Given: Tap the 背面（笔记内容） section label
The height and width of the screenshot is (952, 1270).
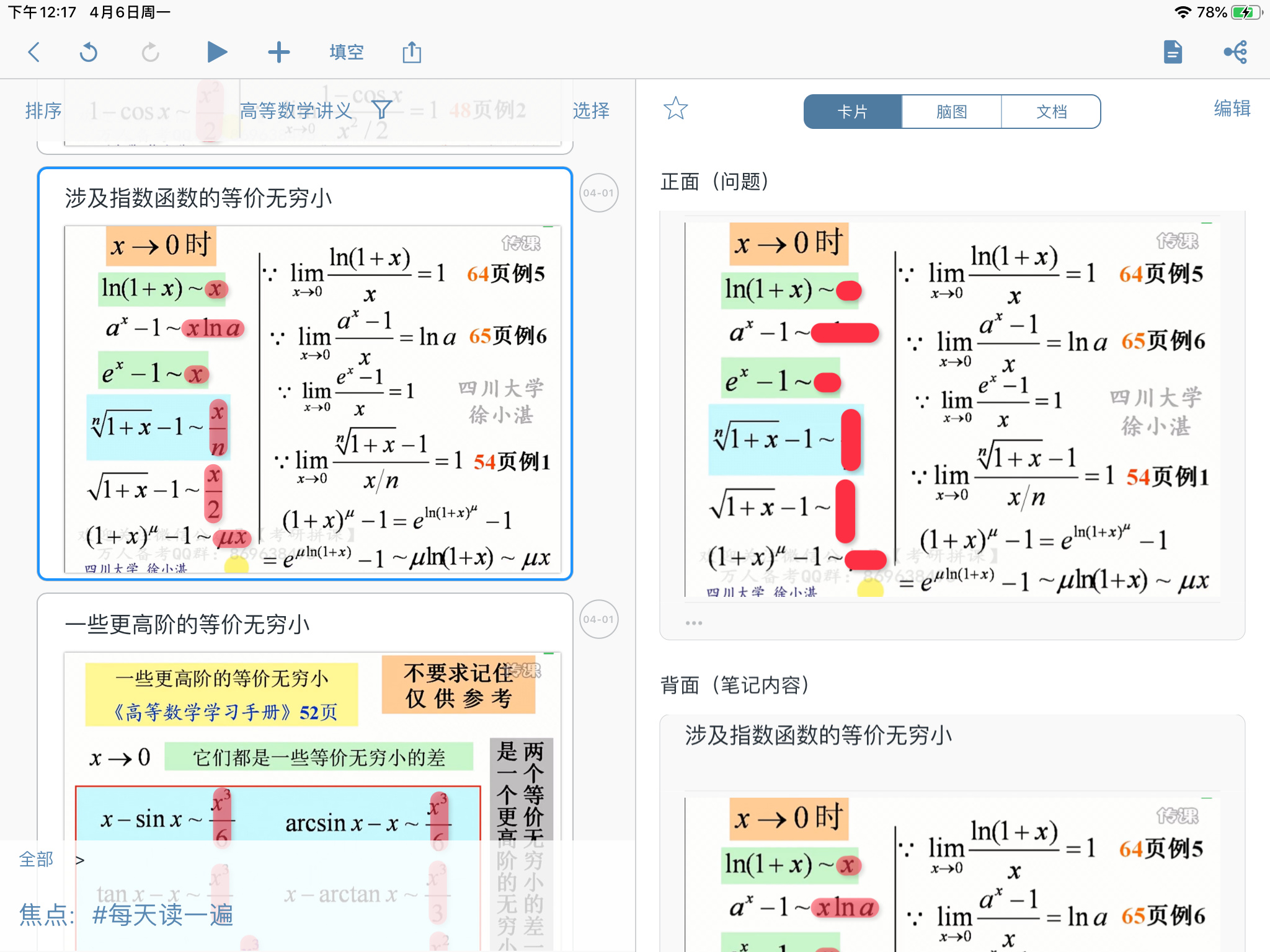Looking at the screenshot, I should (x=735, y=685).
